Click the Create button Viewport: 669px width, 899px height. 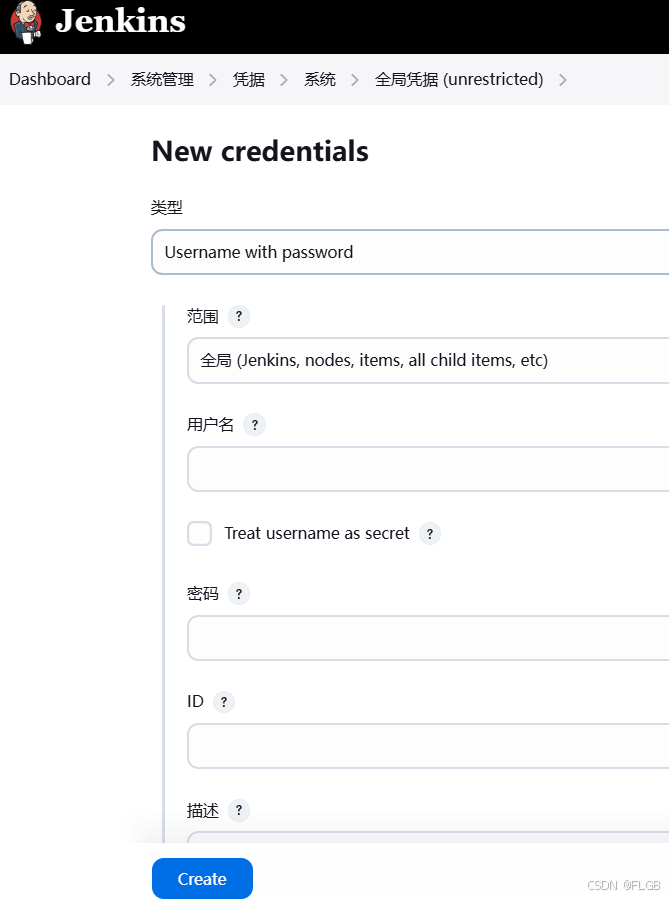[202, 878]
